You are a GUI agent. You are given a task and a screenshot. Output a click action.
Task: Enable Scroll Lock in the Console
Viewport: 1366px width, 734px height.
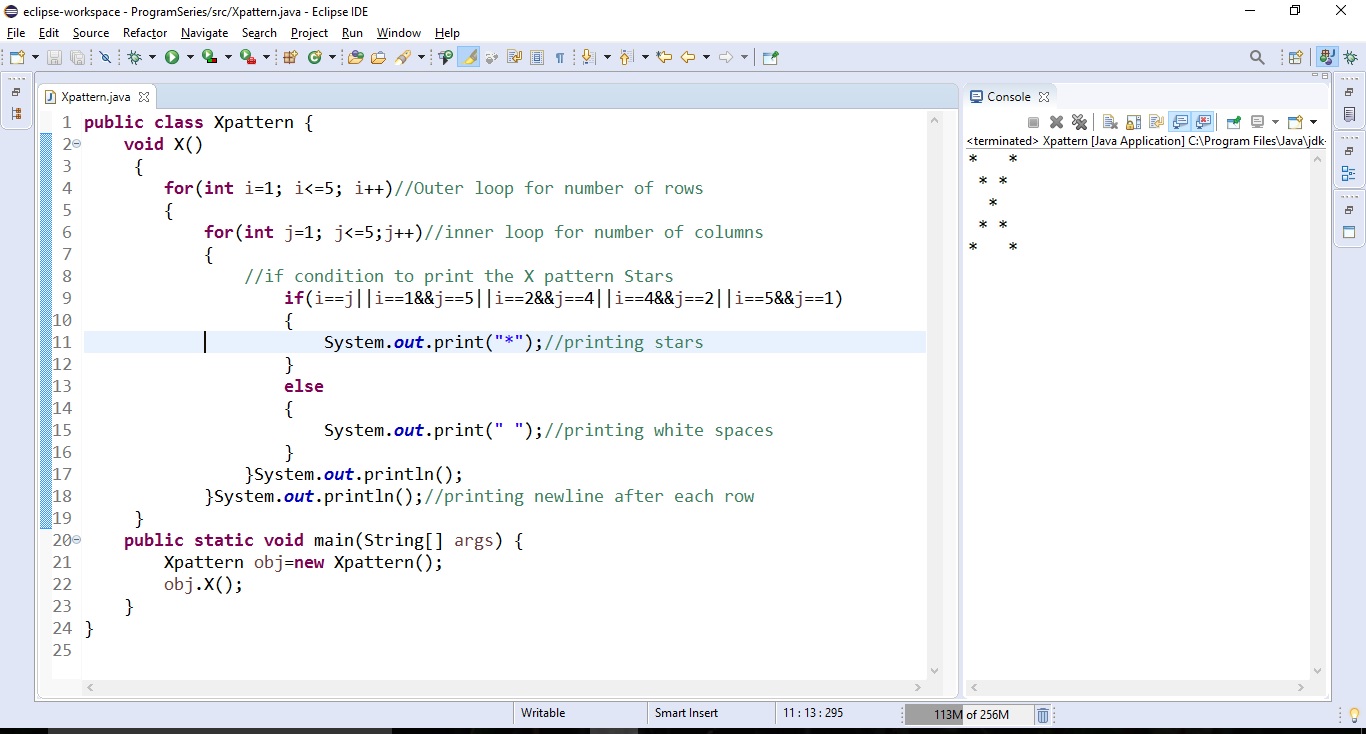tap(1134, 122)
